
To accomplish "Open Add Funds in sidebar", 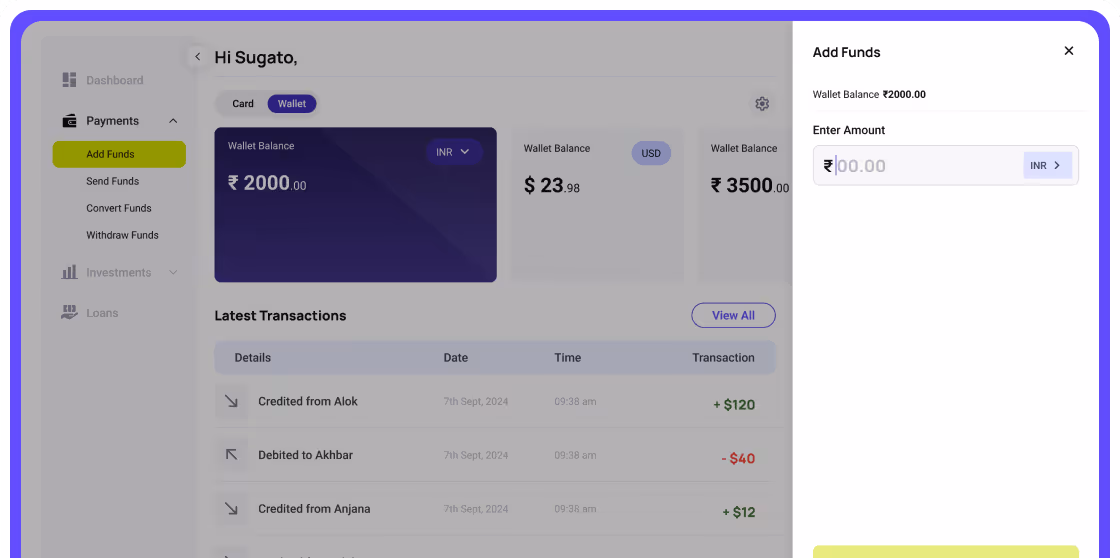I will 119,154.
